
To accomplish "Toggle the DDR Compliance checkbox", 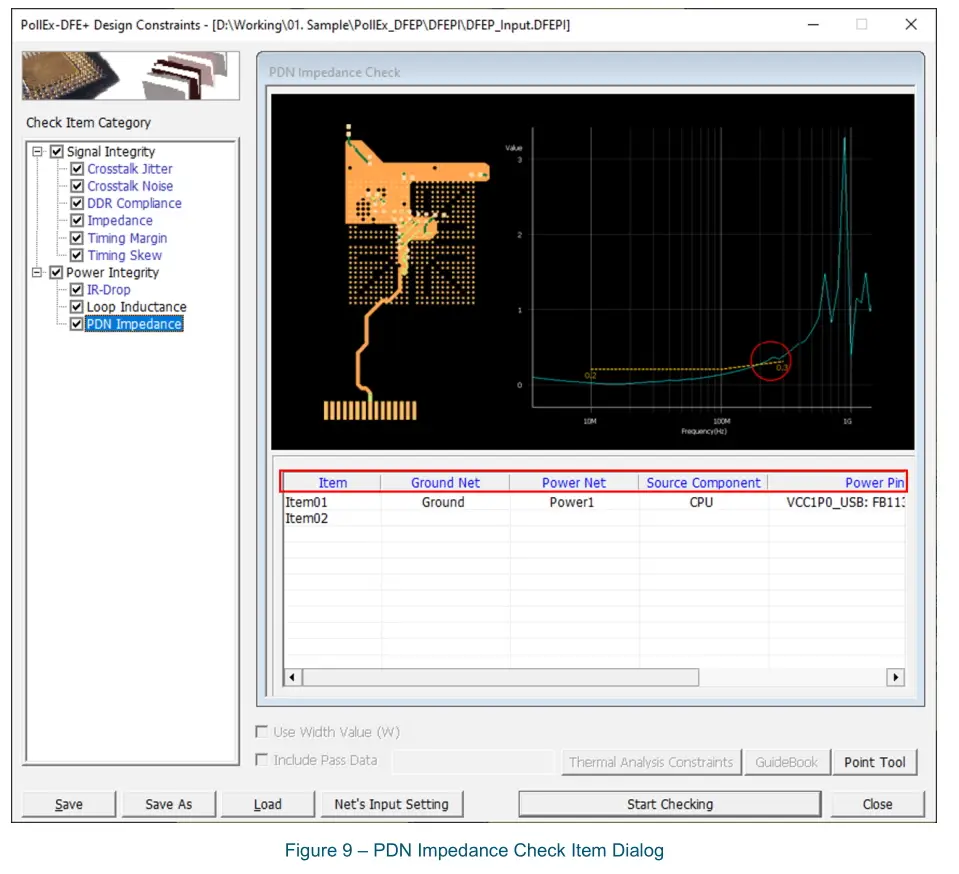I will tap(77, 203).
